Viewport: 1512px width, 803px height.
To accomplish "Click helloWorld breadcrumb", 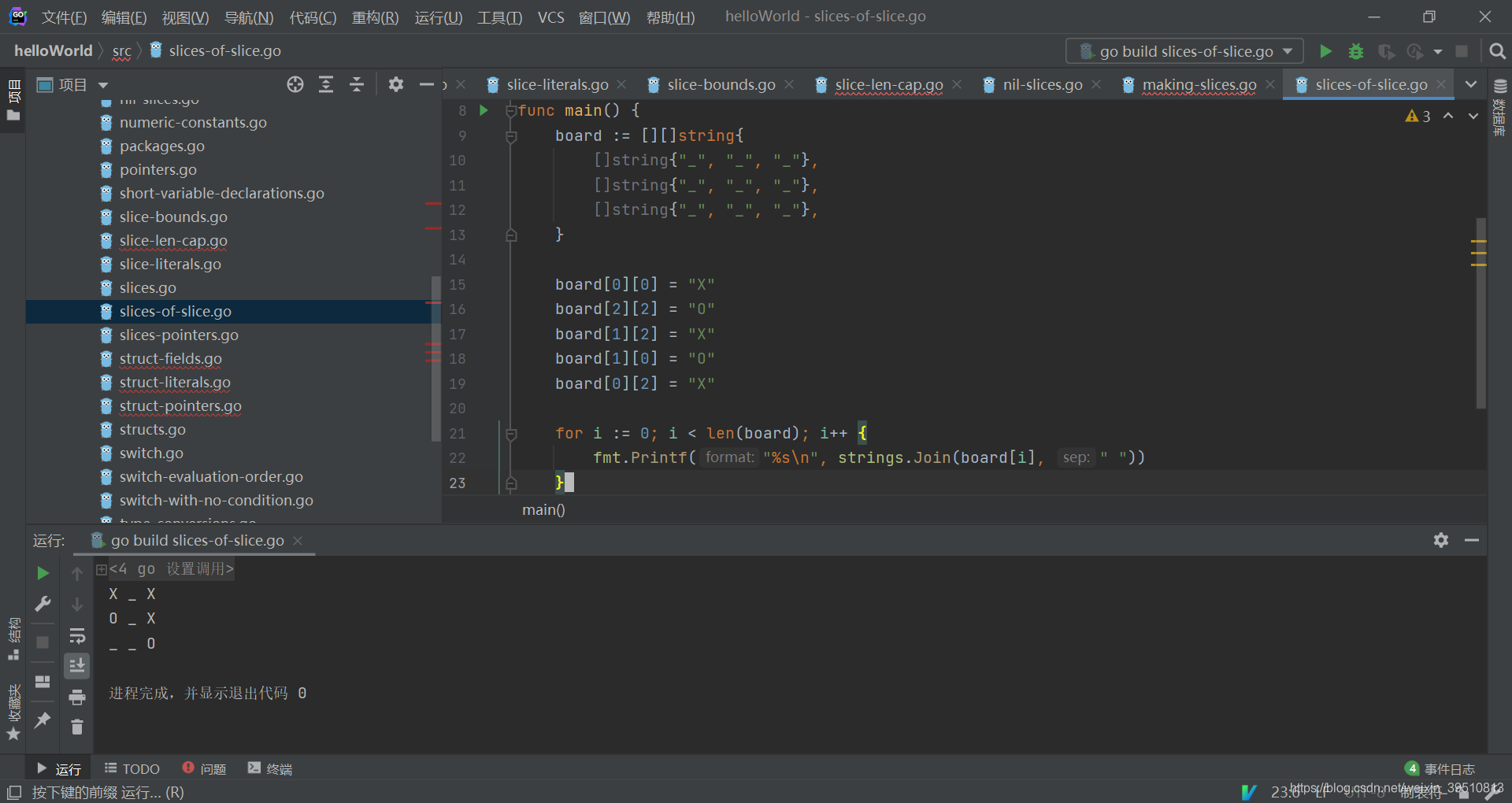I will pos(54,51).
